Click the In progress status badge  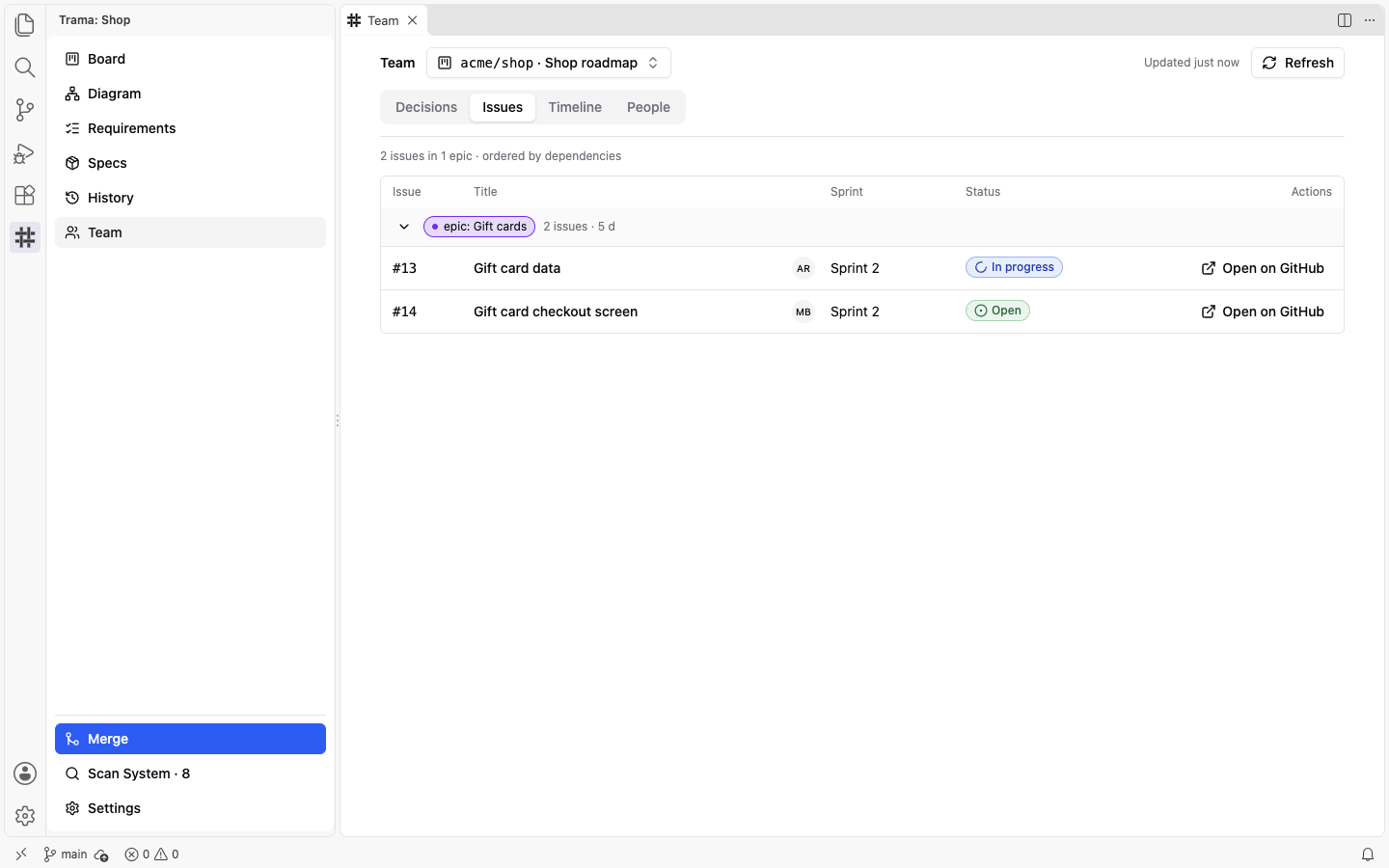tap(1014, 267)
